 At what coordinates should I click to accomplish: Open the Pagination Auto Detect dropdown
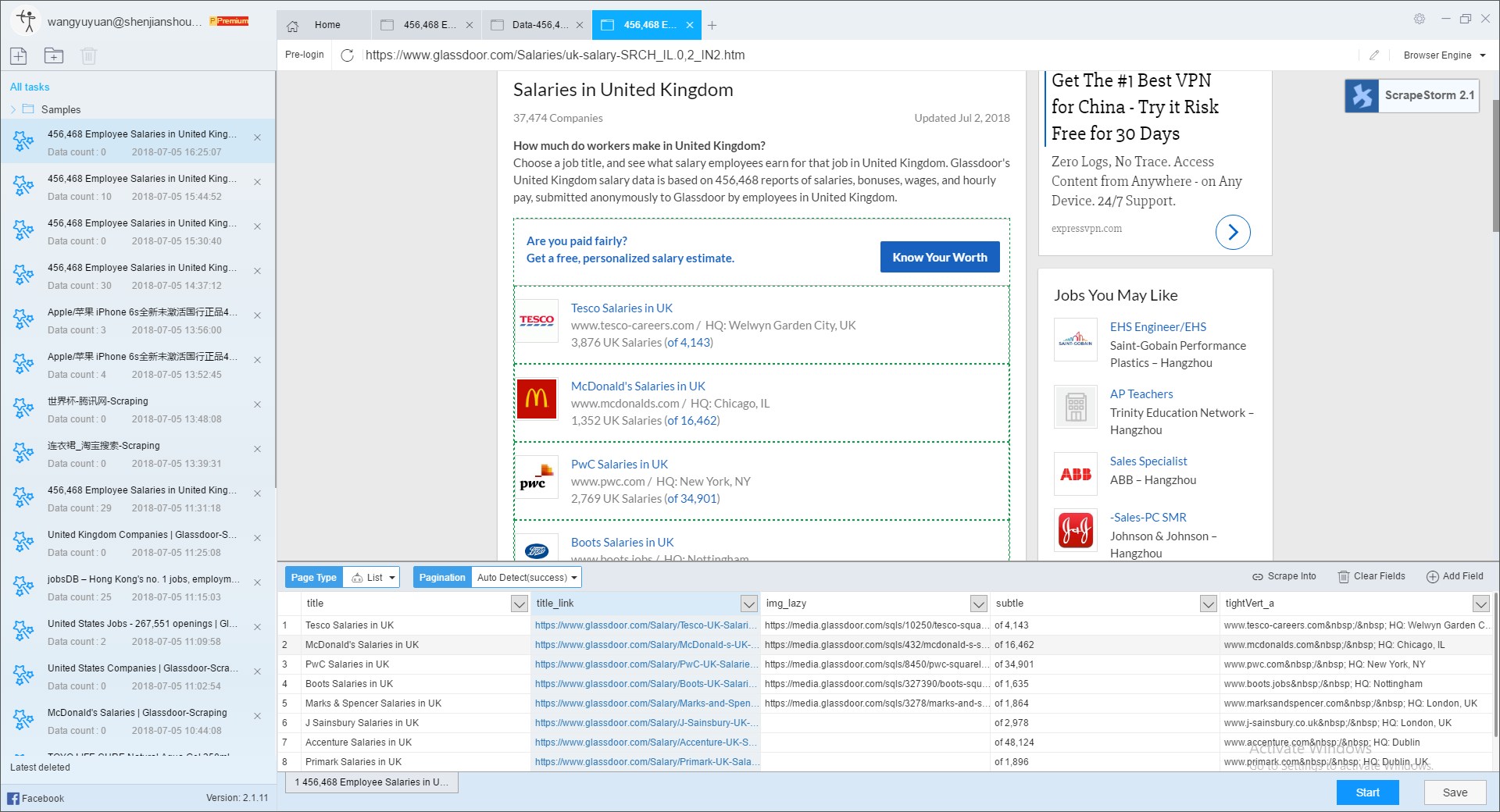(527, 577)
